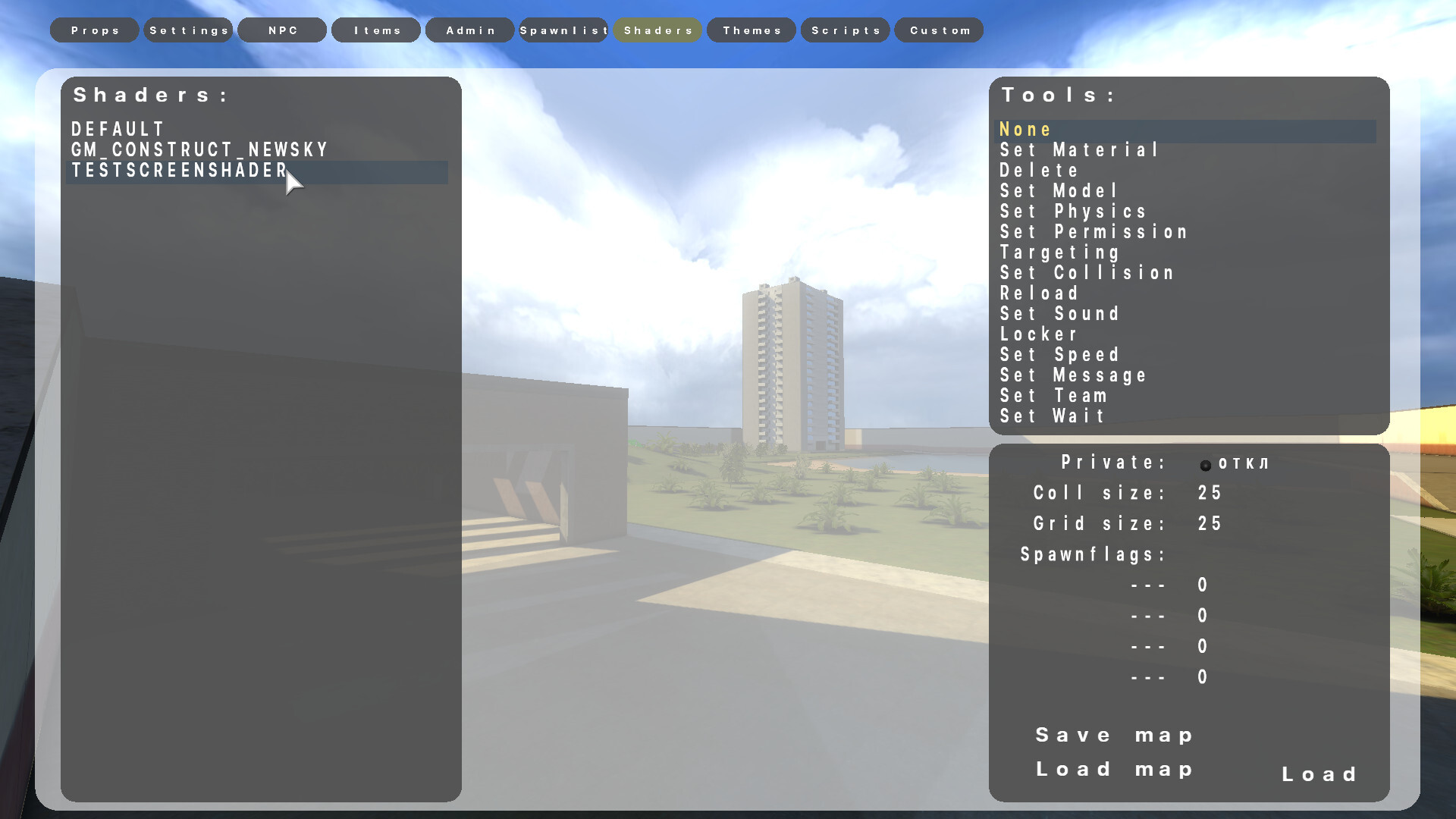
Task: Open the Scripts tab
Action: tap(846, 30)
